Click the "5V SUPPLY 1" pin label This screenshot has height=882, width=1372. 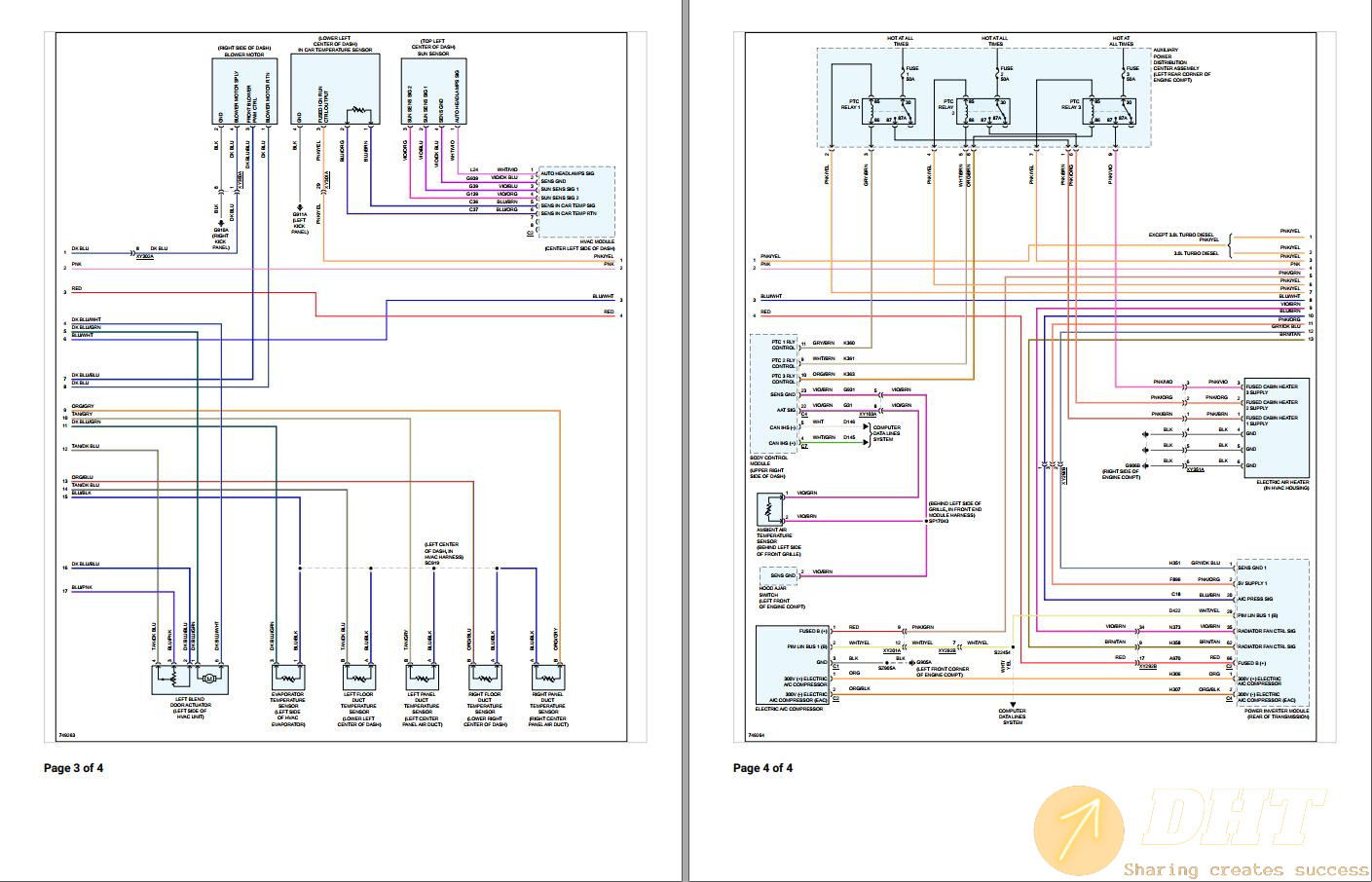pos(1252,583)
